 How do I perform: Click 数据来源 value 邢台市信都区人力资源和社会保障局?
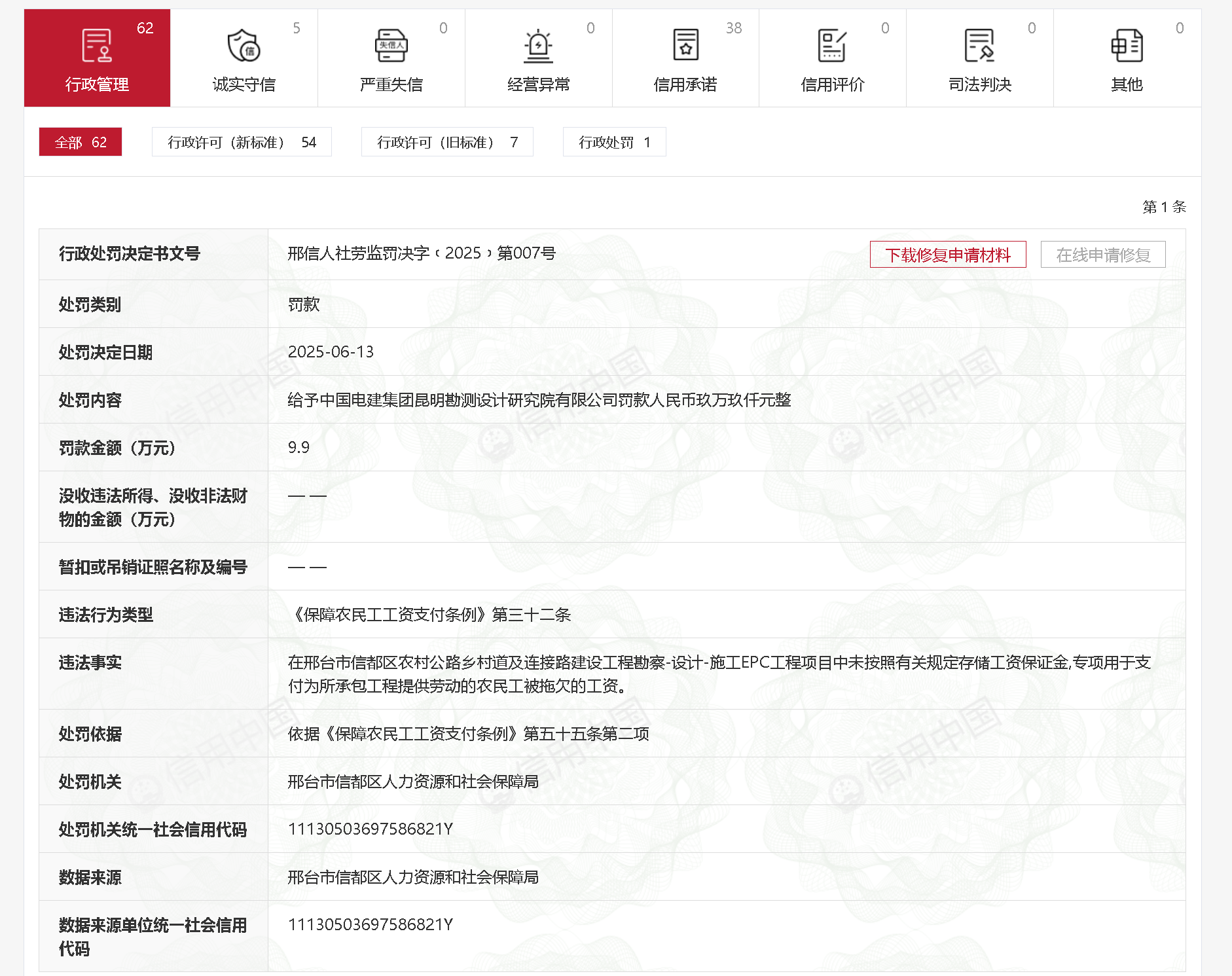413,877
